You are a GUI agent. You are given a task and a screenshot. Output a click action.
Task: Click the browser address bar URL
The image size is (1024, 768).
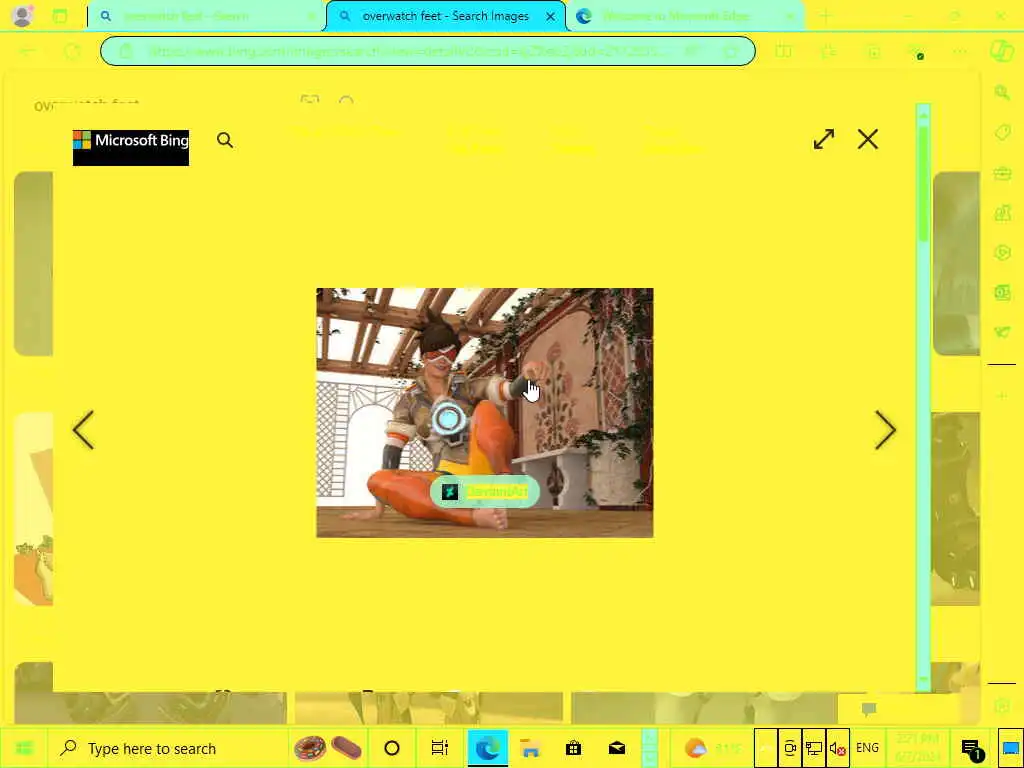point(428,51)
